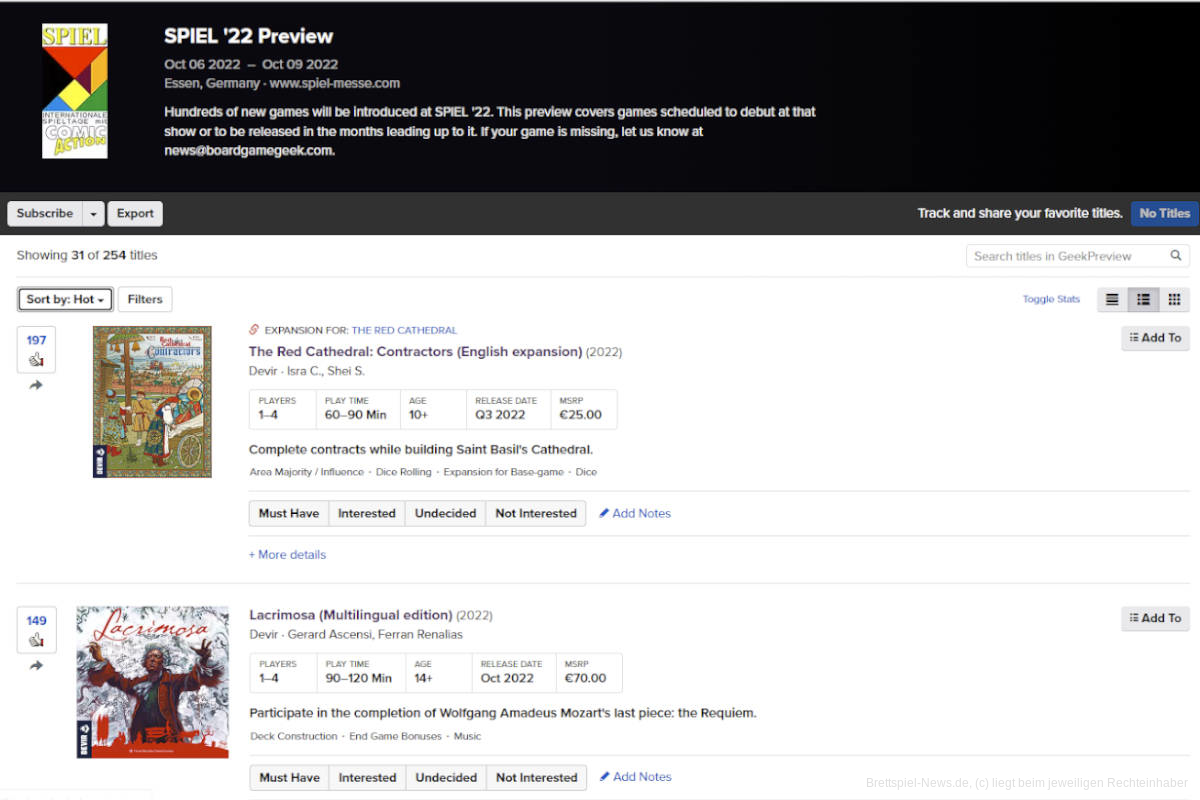Open Add To menu for Lacrimosa
1200x800 pixels.
click(1155, 618)
